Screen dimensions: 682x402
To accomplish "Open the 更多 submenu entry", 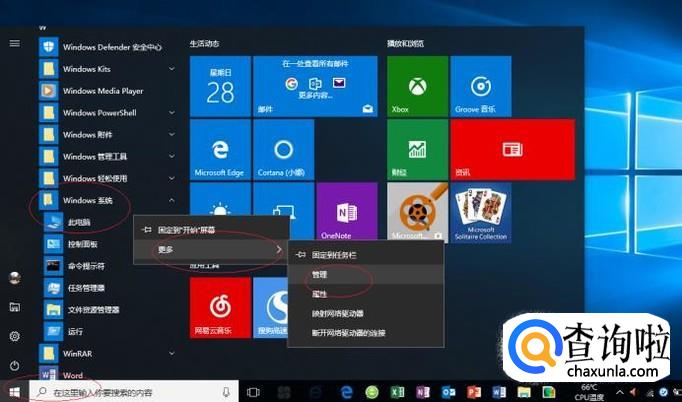I will tap(211, 250).
